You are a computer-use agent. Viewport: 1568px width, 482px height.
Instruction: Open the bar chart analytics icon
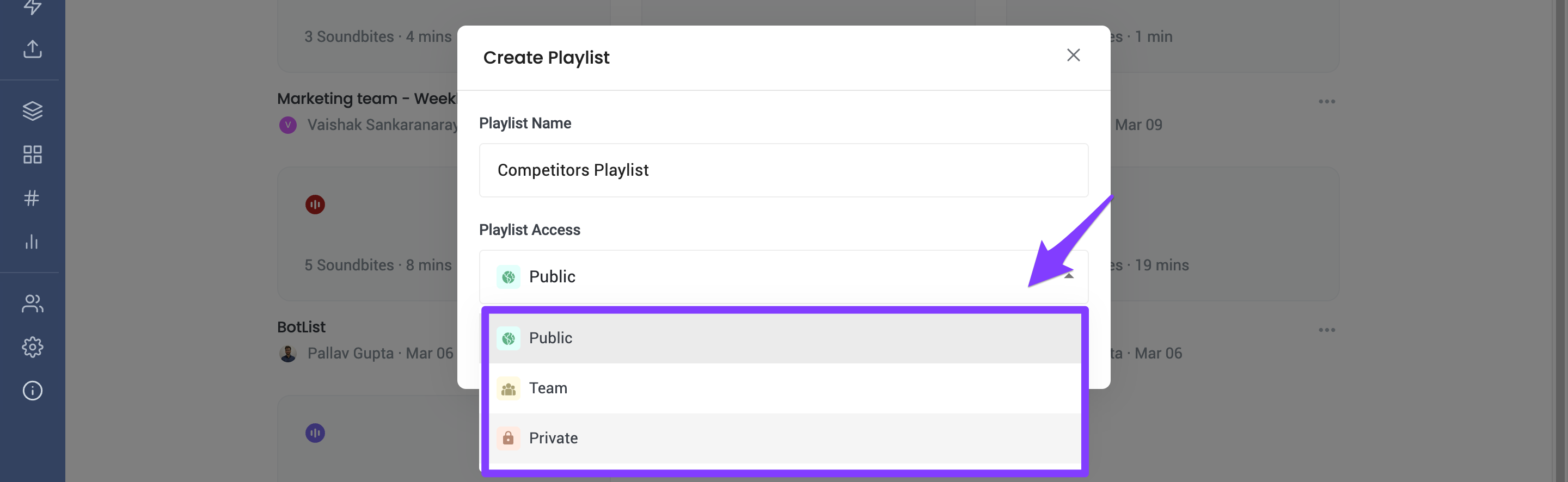(x=32, y=242)
